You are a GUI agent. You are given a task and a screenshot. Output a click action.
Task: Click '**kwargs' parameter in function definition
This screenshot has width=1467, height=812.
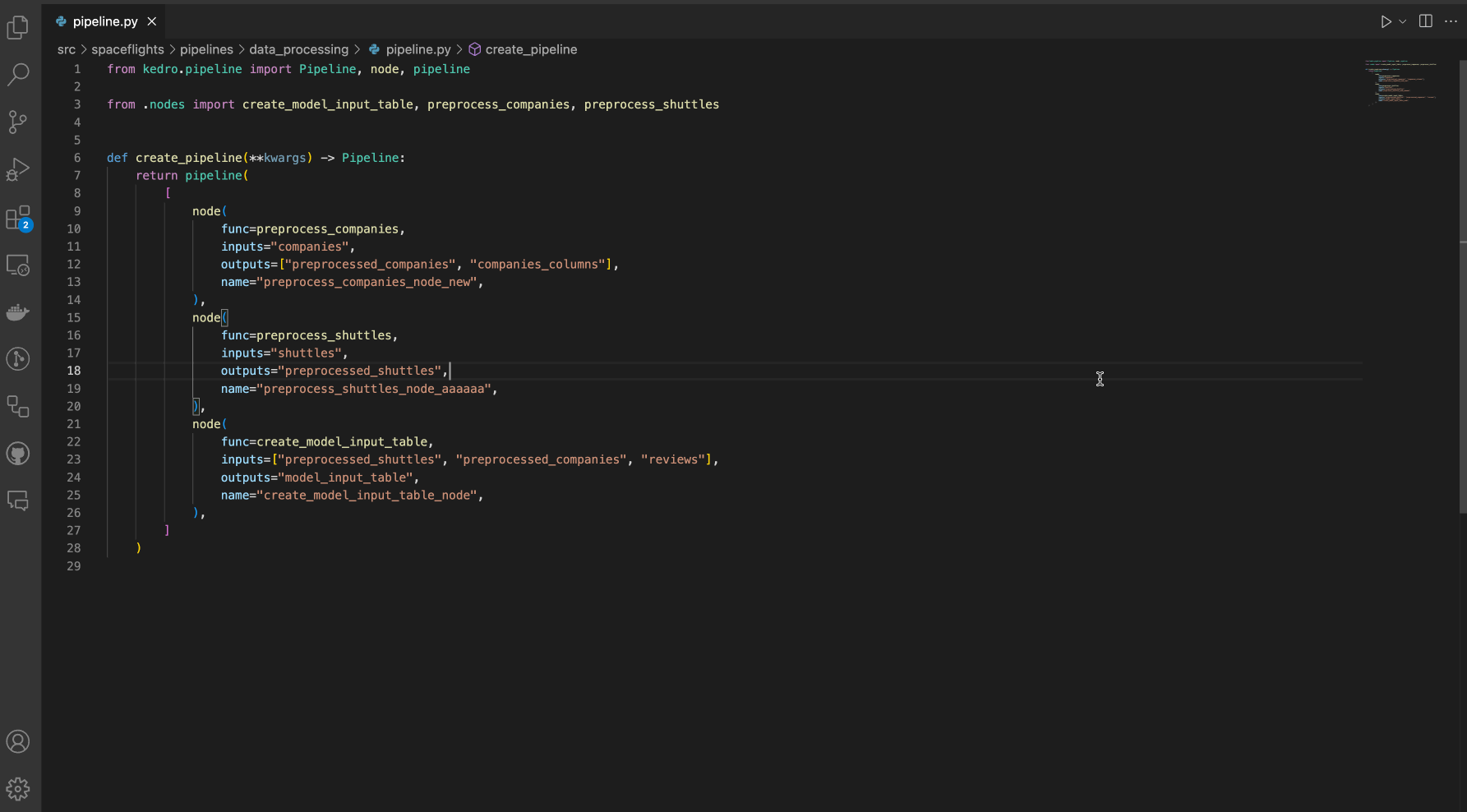pos(278,158)
